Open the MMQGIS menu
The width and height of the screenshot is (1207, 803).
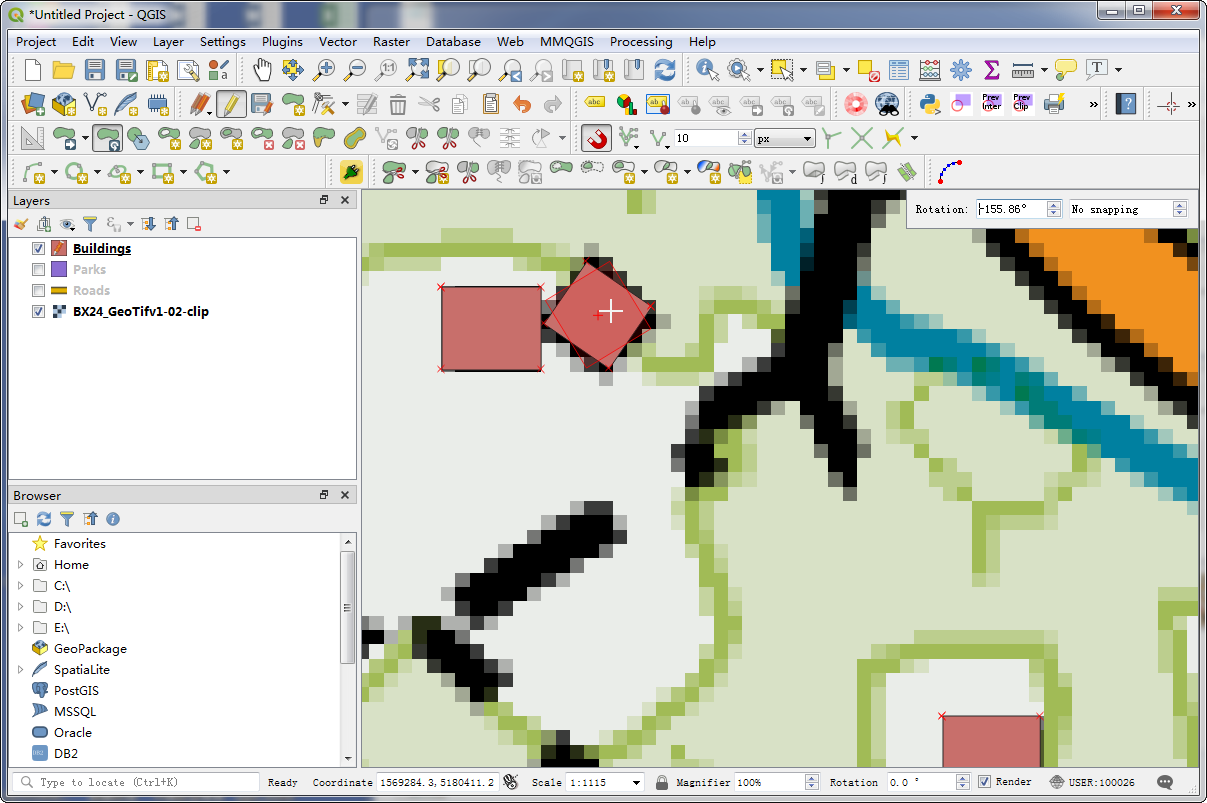pyautogui.click(x=566, y=41)
